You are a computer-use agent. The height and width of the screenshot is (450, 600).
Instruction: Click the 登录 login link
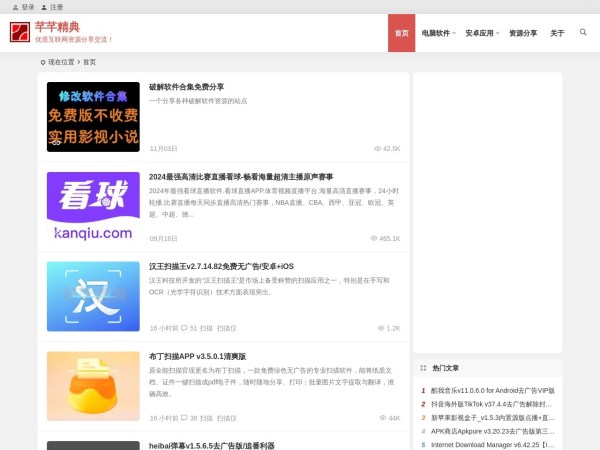click(x=27, y=6)
